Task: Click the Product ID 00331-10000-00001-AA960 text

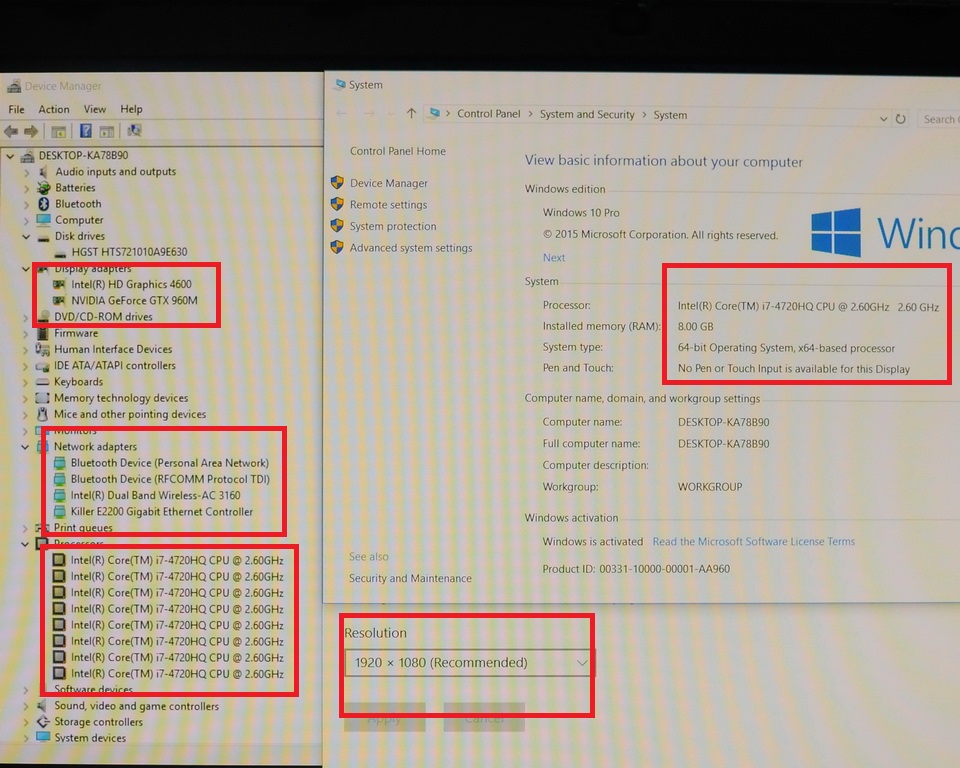Action: tap(636, 569)
